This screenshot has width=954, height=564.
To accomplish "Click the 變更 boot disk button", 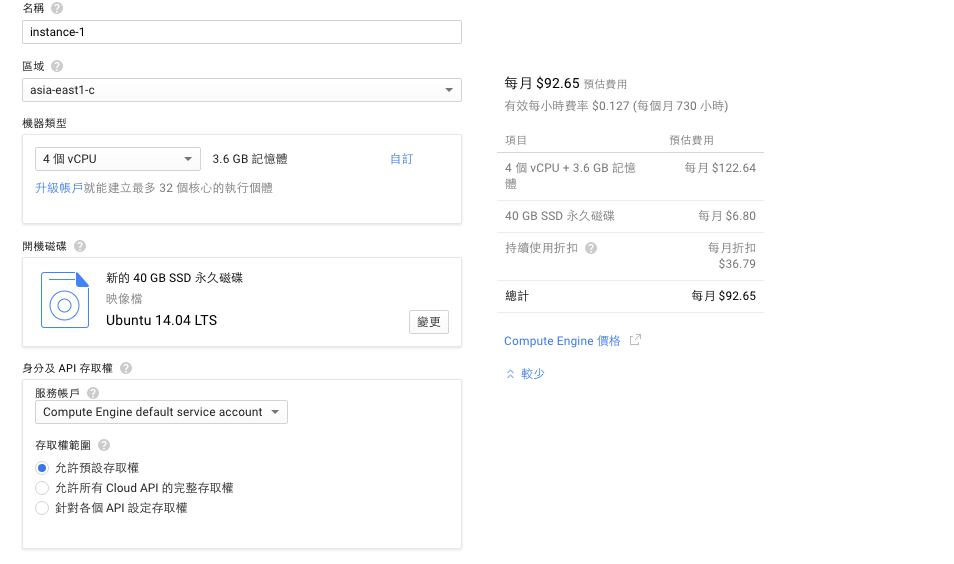I will click(x=429, y=322).
